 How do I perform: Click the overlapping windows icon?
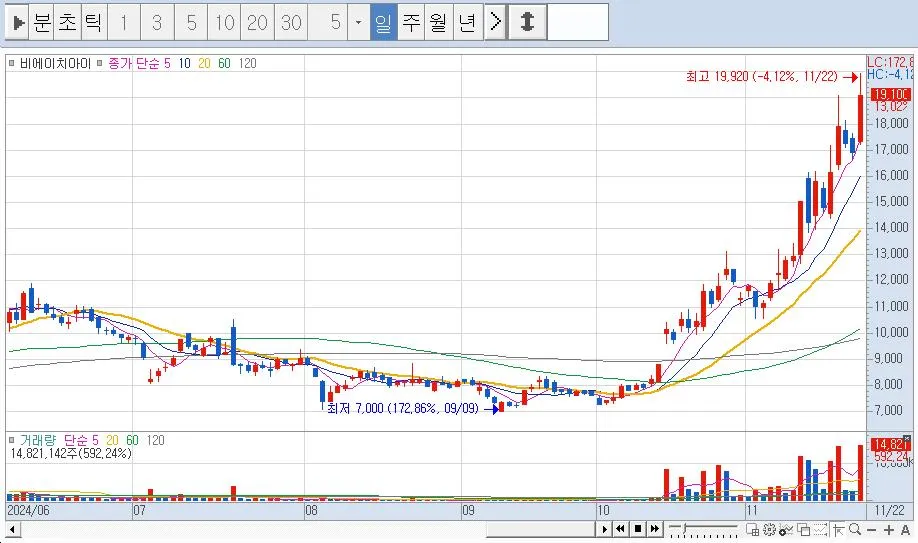(803, 530)
